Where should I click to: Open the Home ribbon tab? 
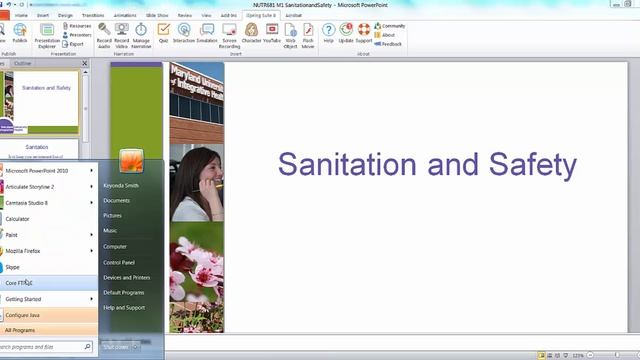(21, 15)
